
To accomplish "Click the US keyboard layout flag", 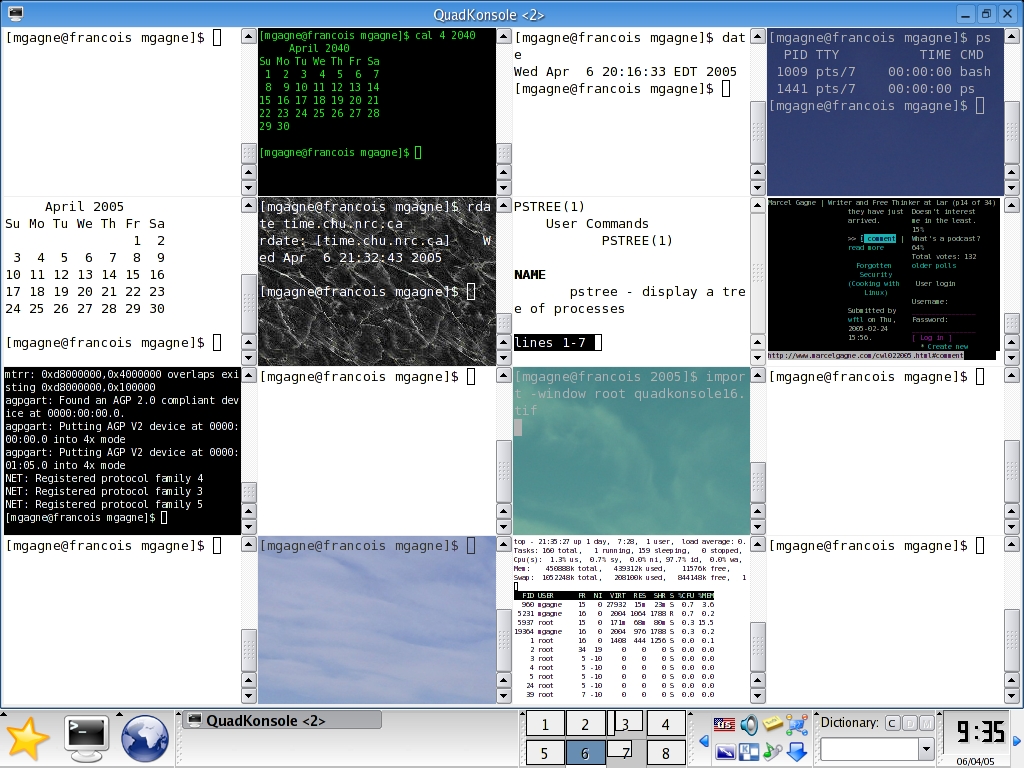I will pos(724,724).
